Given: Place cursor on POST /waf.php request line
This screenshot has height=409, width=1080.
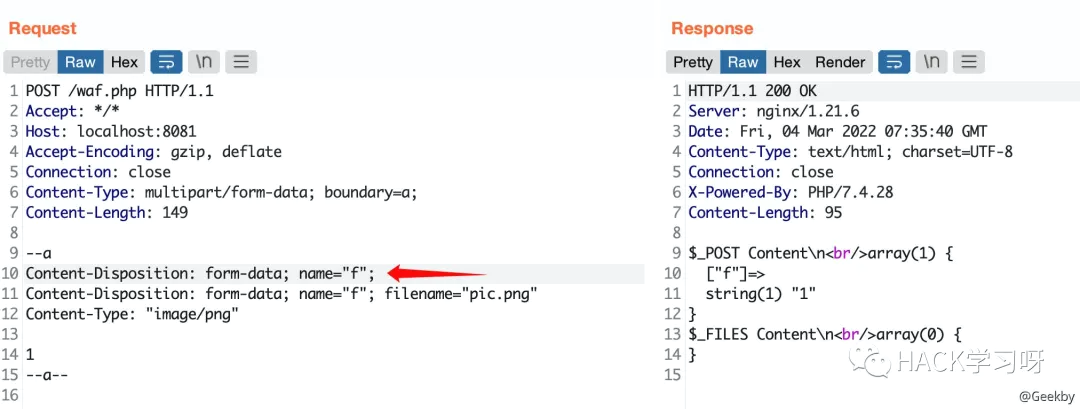Looking at the screenshot, I should pyautogui.click(x=120, y=91).
